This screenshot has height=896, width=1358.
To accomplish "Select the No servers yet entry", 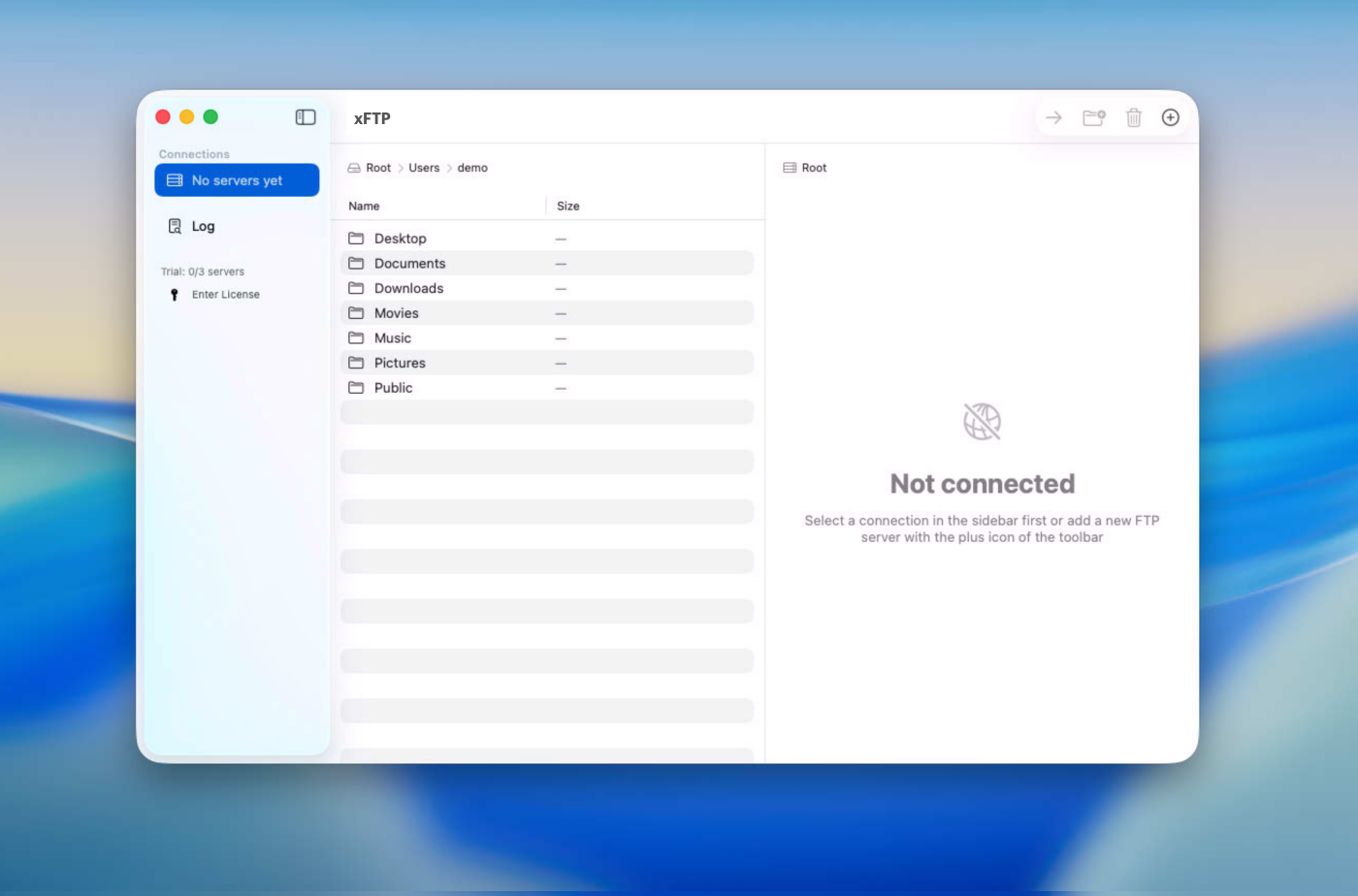I will click(237, 180).
